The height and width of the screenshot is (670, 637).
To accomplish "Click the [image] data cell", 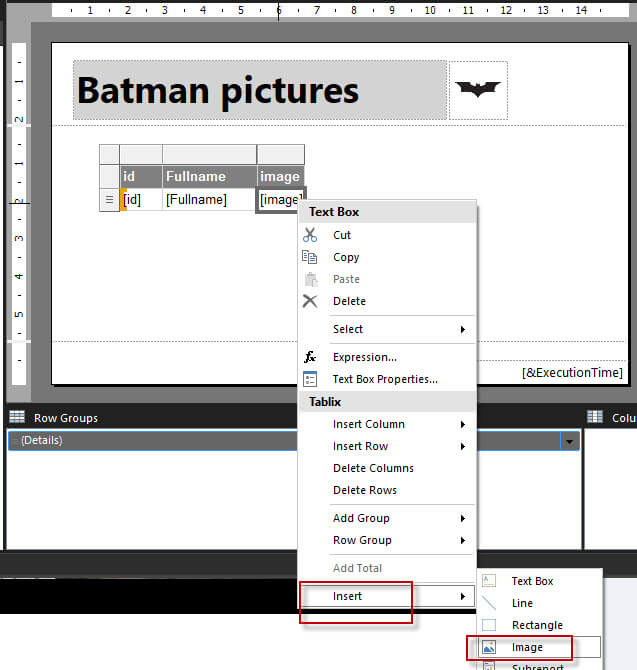I will 279,200.
